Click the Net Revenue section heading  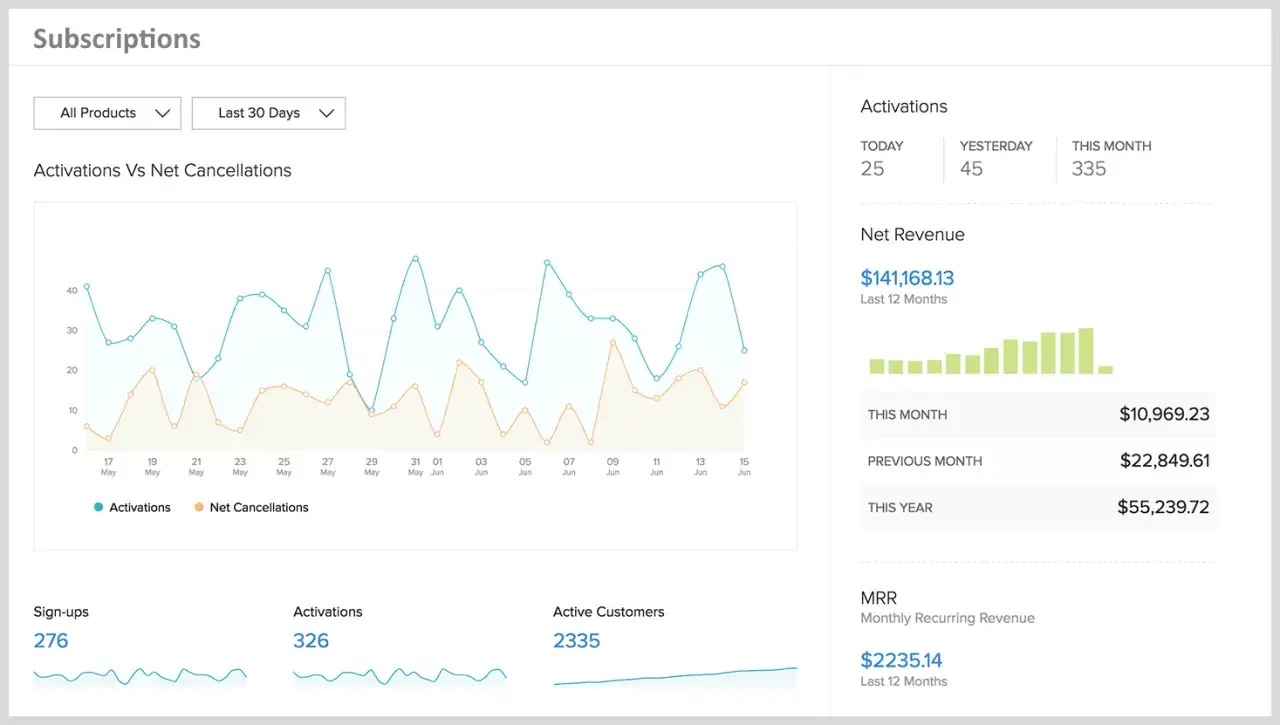tap(912, 234)
